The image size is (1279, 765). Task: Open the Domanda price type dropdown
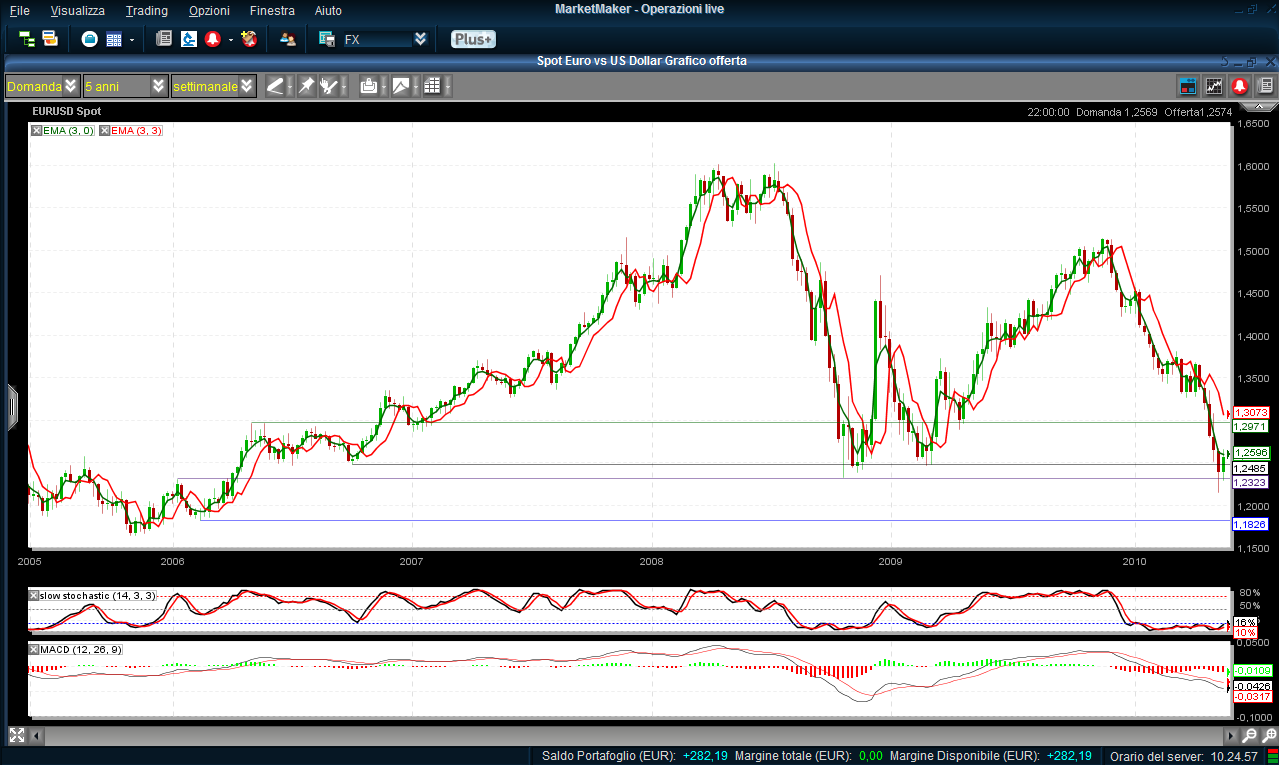click(70, 86)
